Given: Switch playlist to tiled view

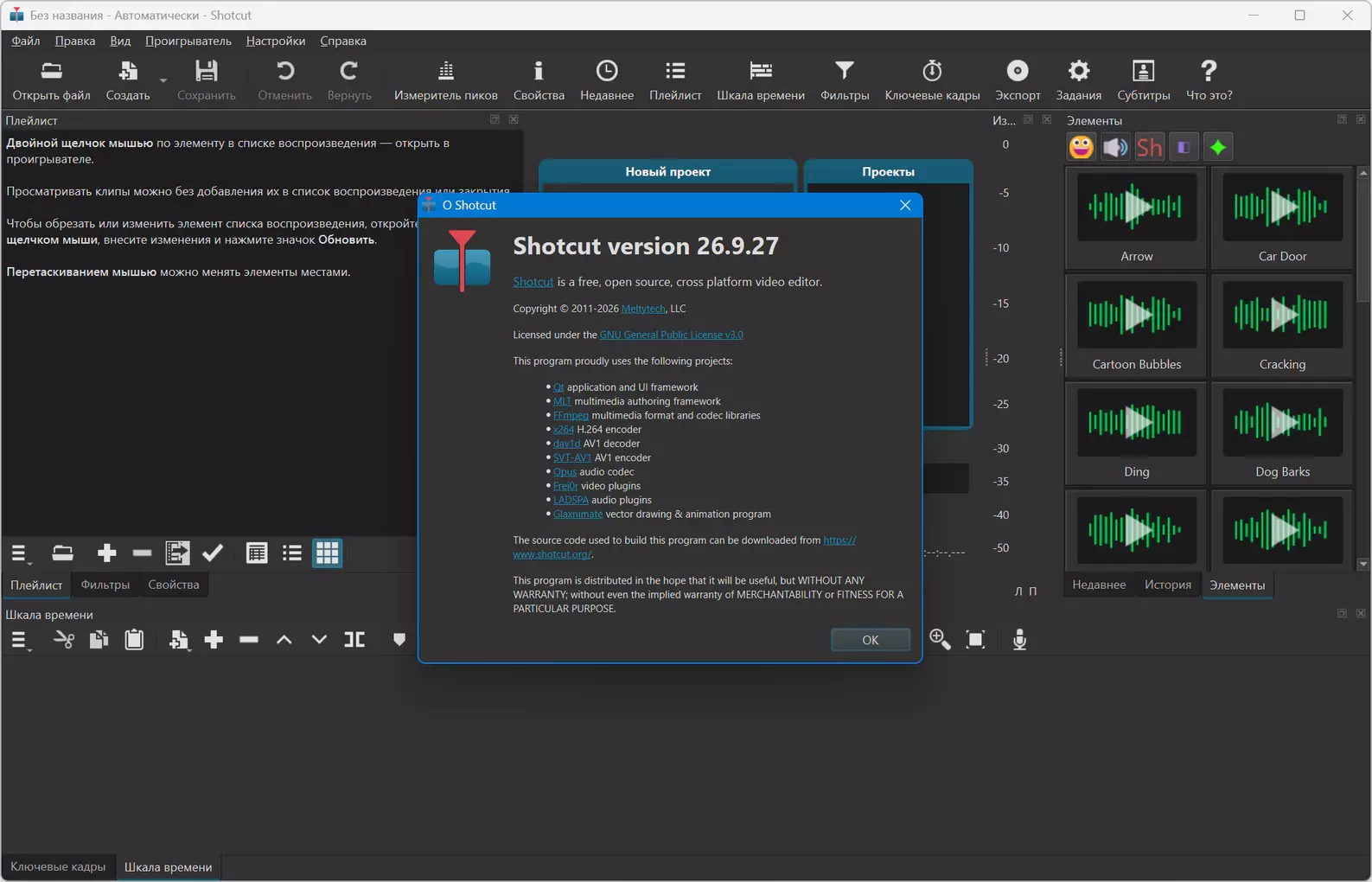Looking at the screenshot, I should [x=291, y=553].
